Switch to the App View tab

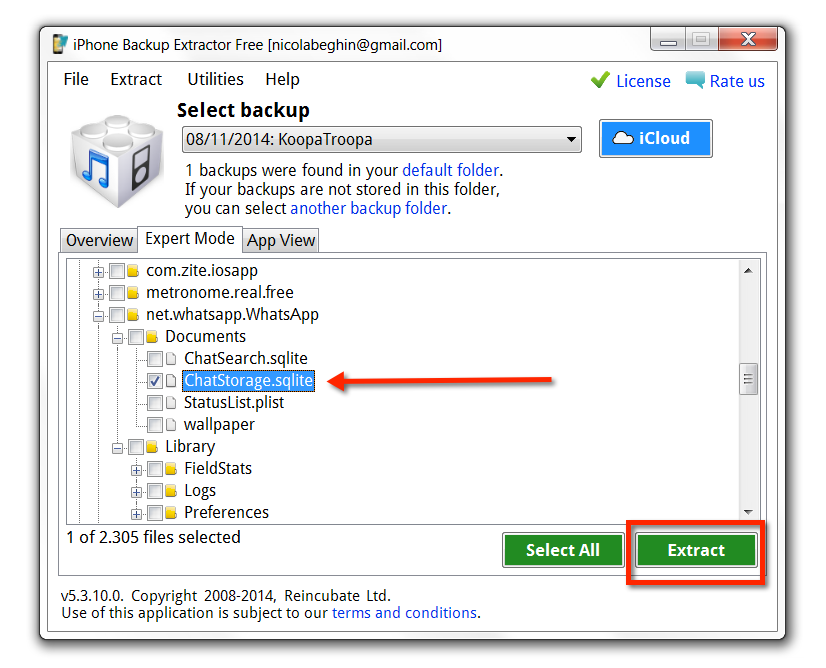tap(281, 240)
